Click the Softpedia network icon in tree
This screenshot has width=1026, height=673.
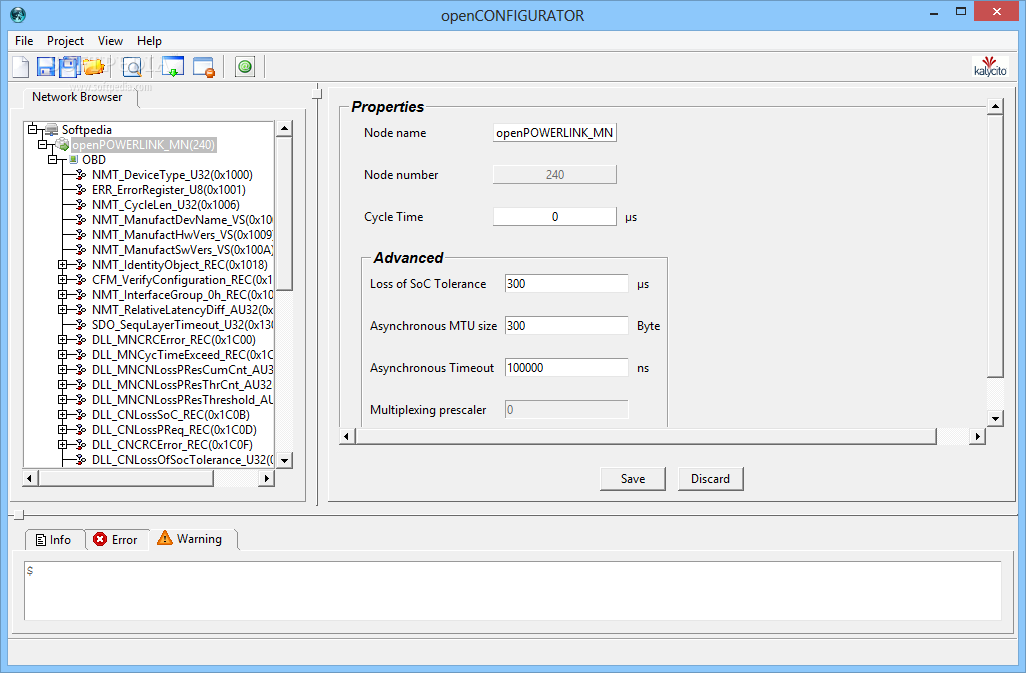click(x=51, y=129)
